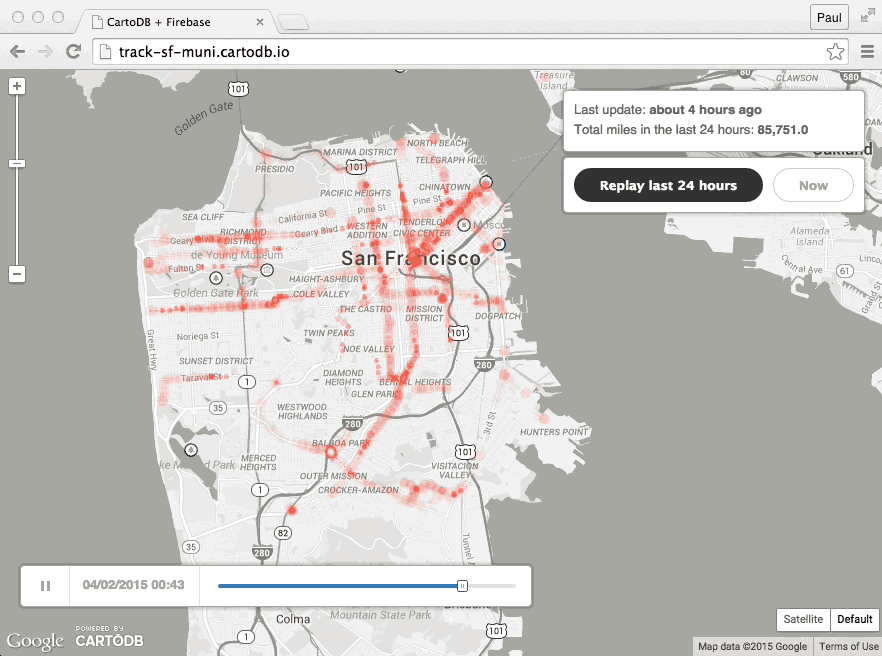Click the Google logo on map
The image size is (882, 656).
coord(35,640)
